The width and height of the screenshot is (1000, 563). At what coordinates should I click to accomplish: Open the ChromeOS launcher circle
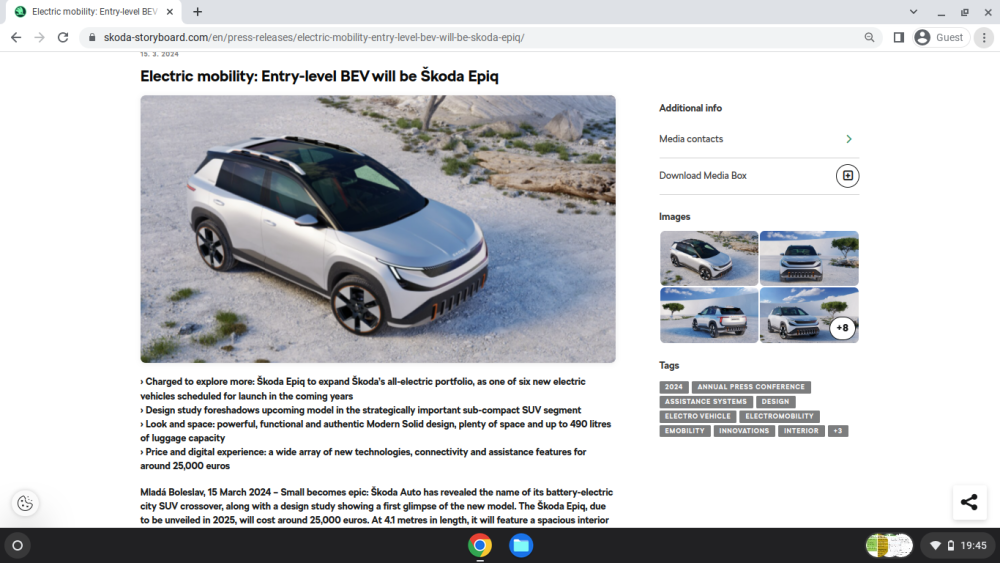(17, 546)
